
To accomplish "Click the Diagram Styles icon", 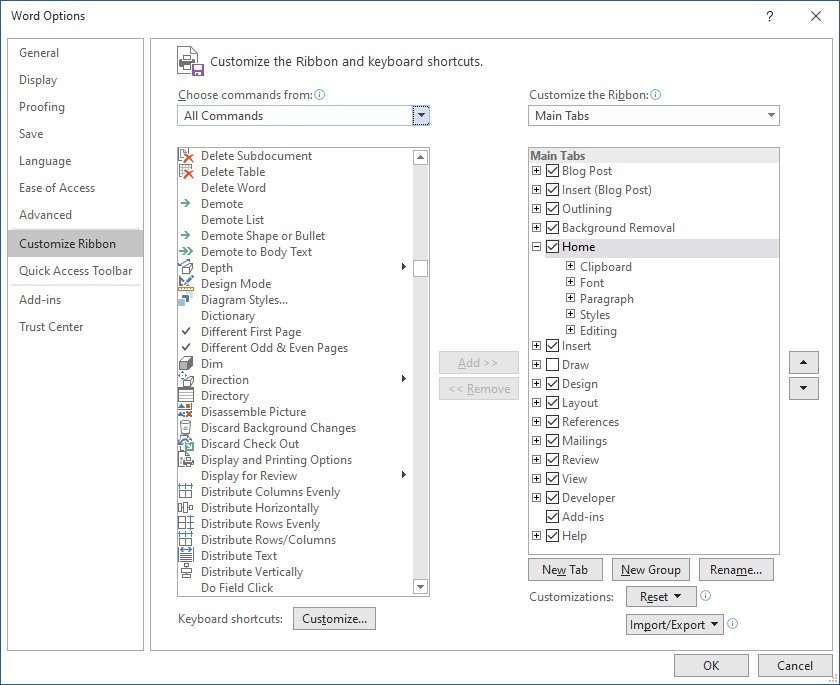I will tap(184, 300).
